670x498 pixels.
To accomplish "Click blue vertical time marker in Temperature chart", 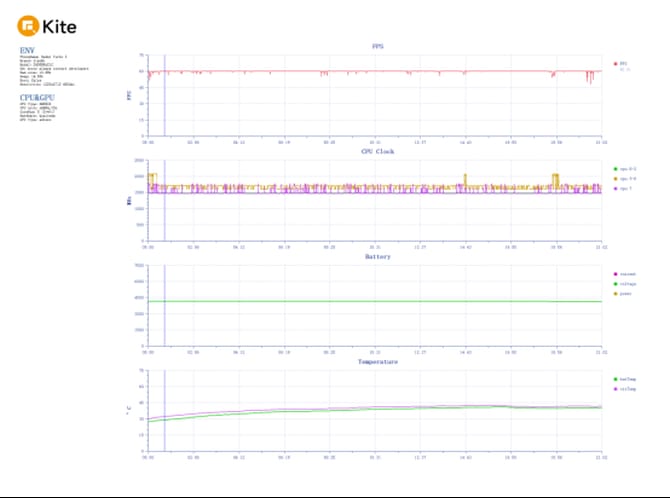I will tap(165, 411).
